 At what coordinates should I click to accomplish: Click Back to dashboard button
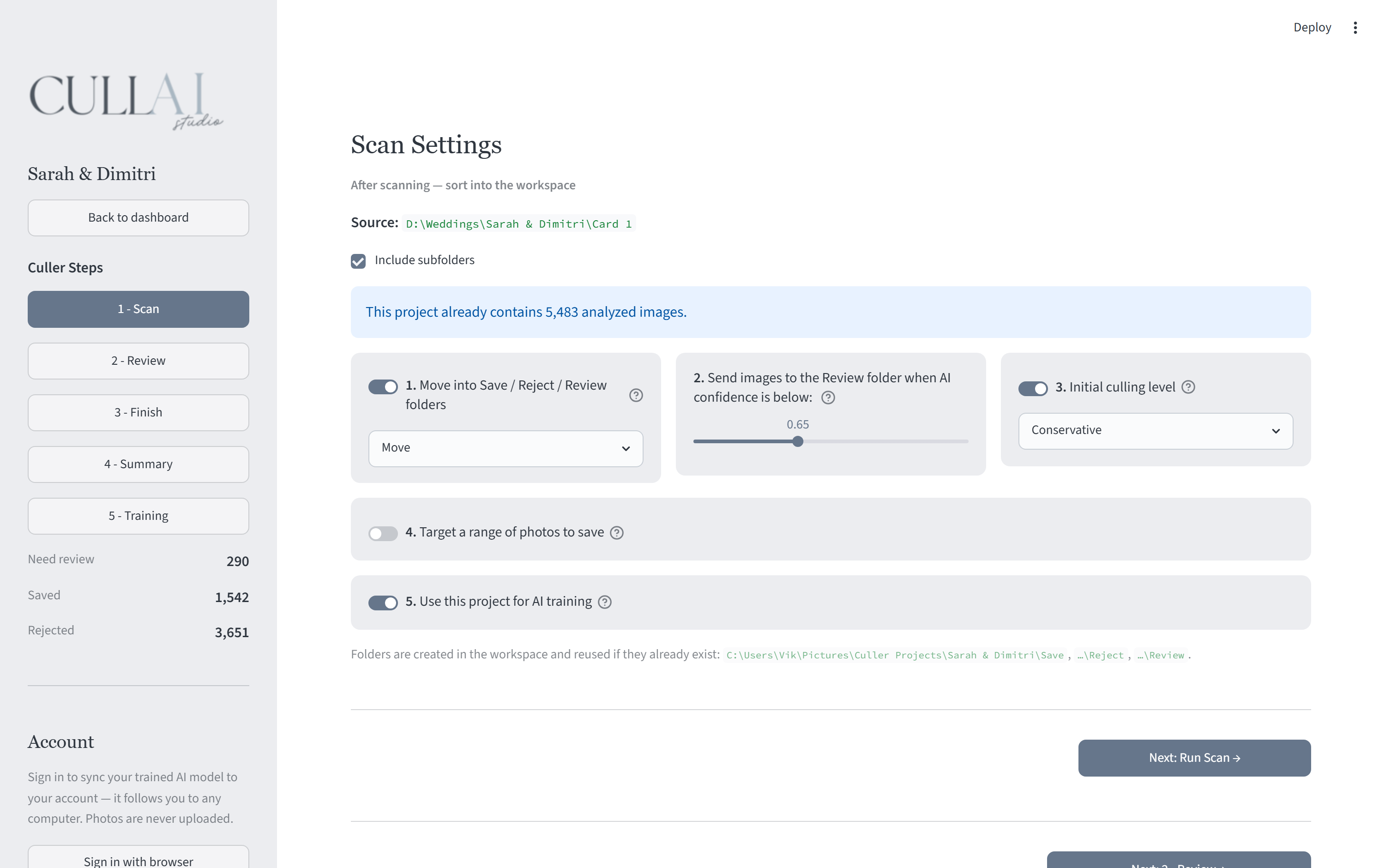pyautogui.click(x=138, y=217)
